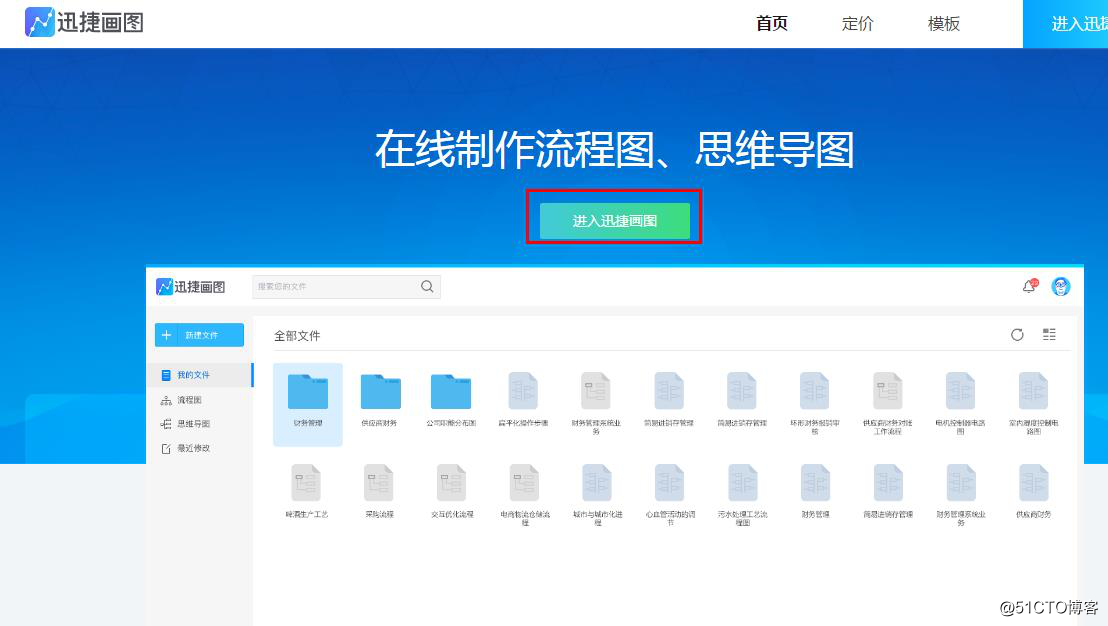Open the 供应商财务对账工作流程 file
Viewport: 1108px width, 626px height.
tap(888, 401)
